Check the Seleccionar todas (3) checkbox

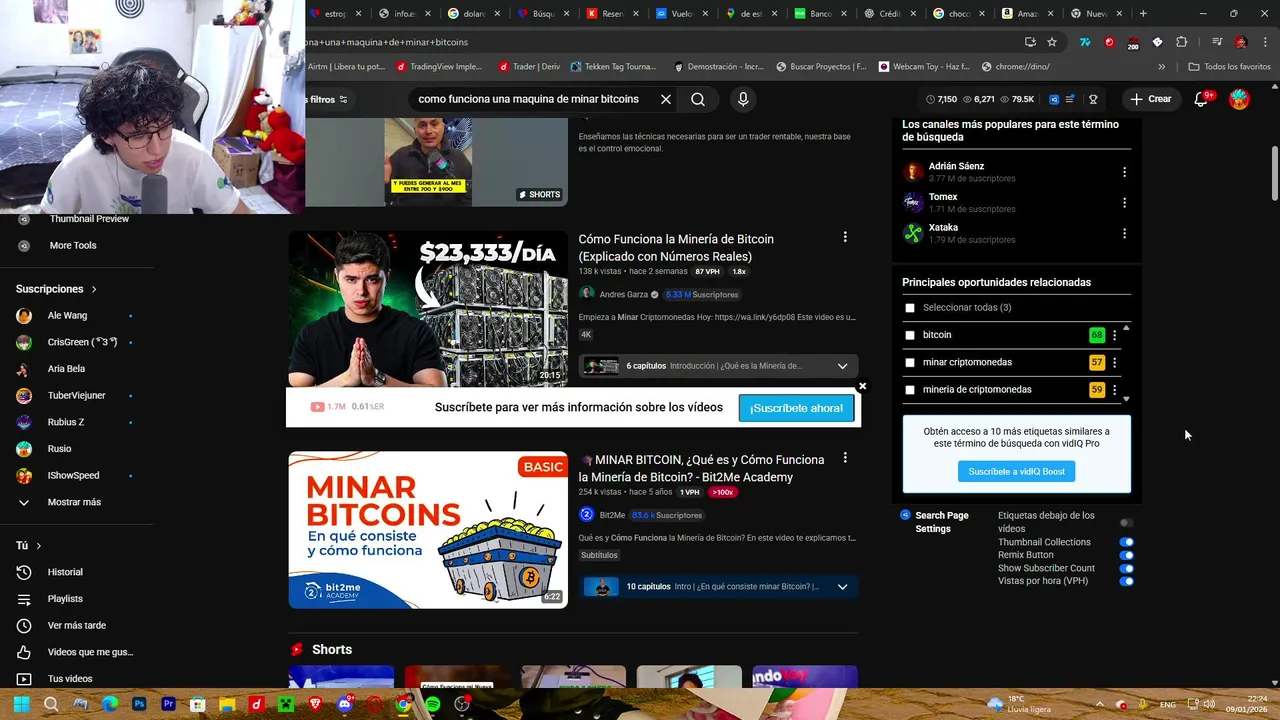910,308
